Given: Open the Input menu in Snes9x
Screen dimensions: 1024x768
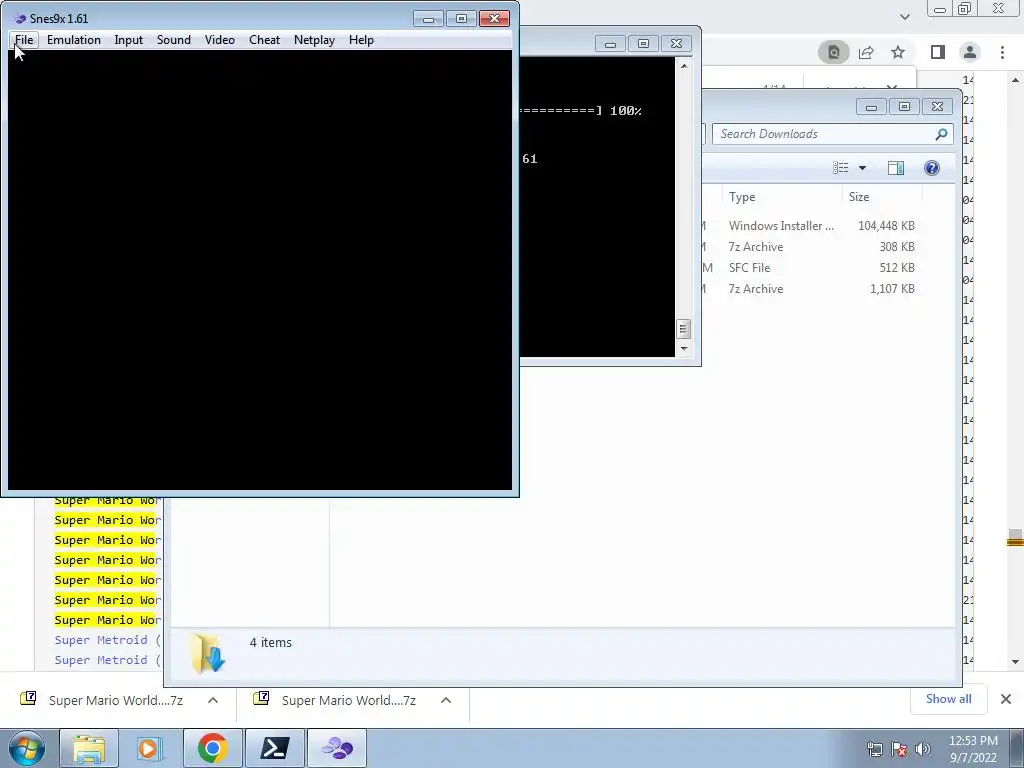Looking at the screenshot, I should click(129, 40).
